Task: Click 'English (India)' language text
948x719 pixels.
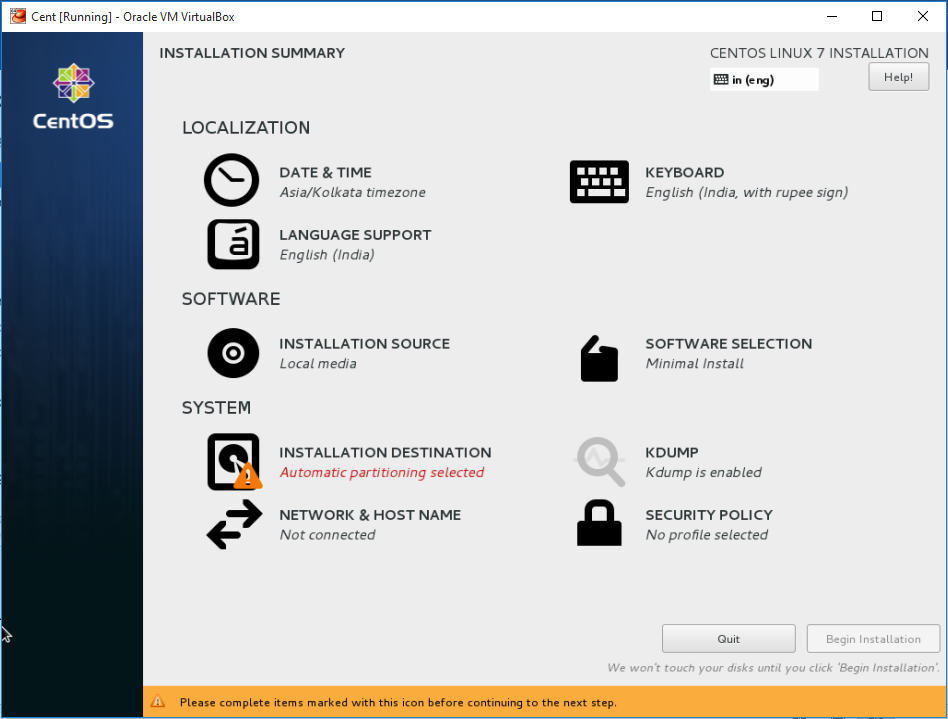Action: pyautogui.click(x=327, y=255)
